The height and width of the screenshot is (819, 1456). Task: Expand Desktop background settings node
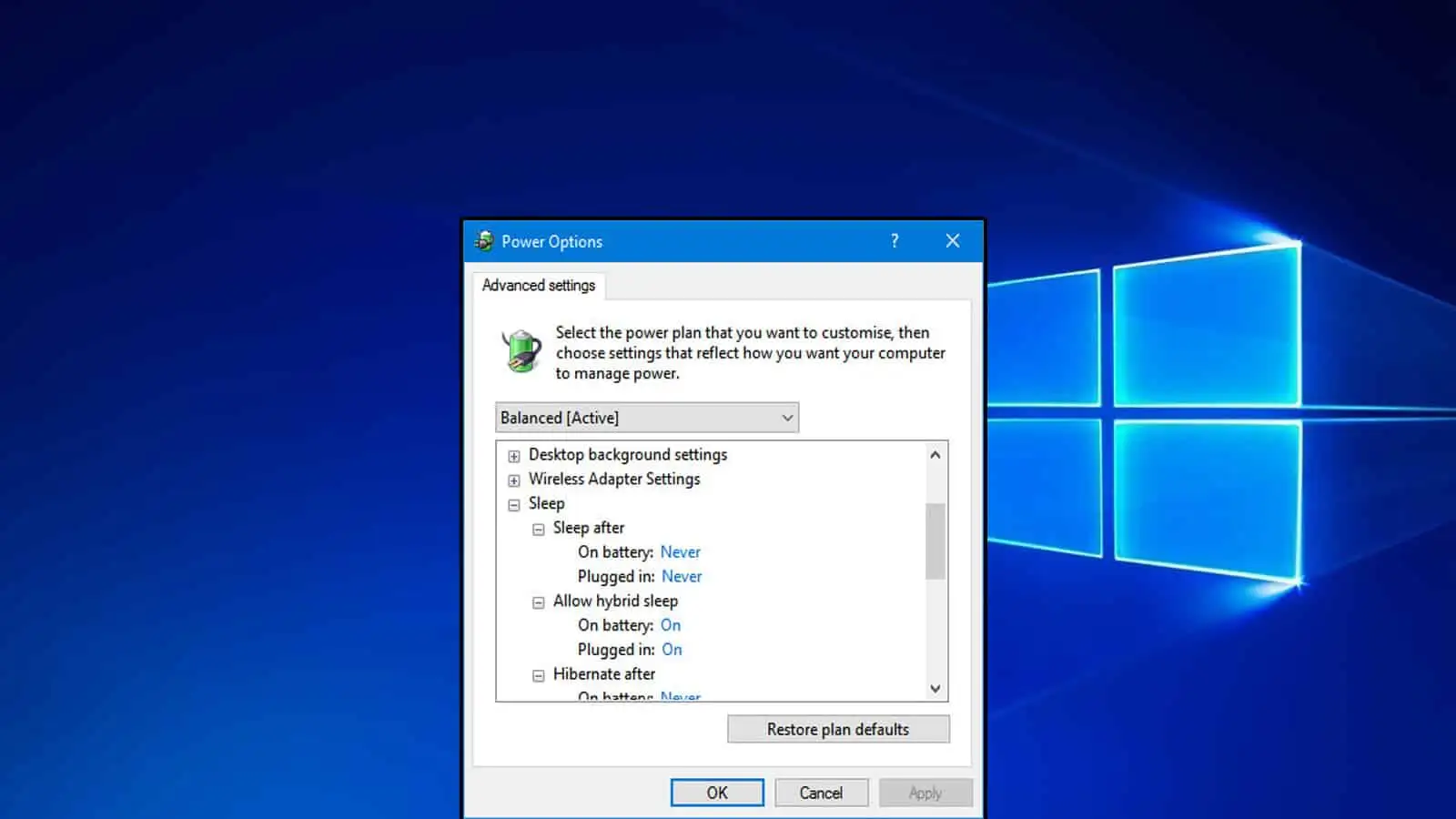click(514, 456)
